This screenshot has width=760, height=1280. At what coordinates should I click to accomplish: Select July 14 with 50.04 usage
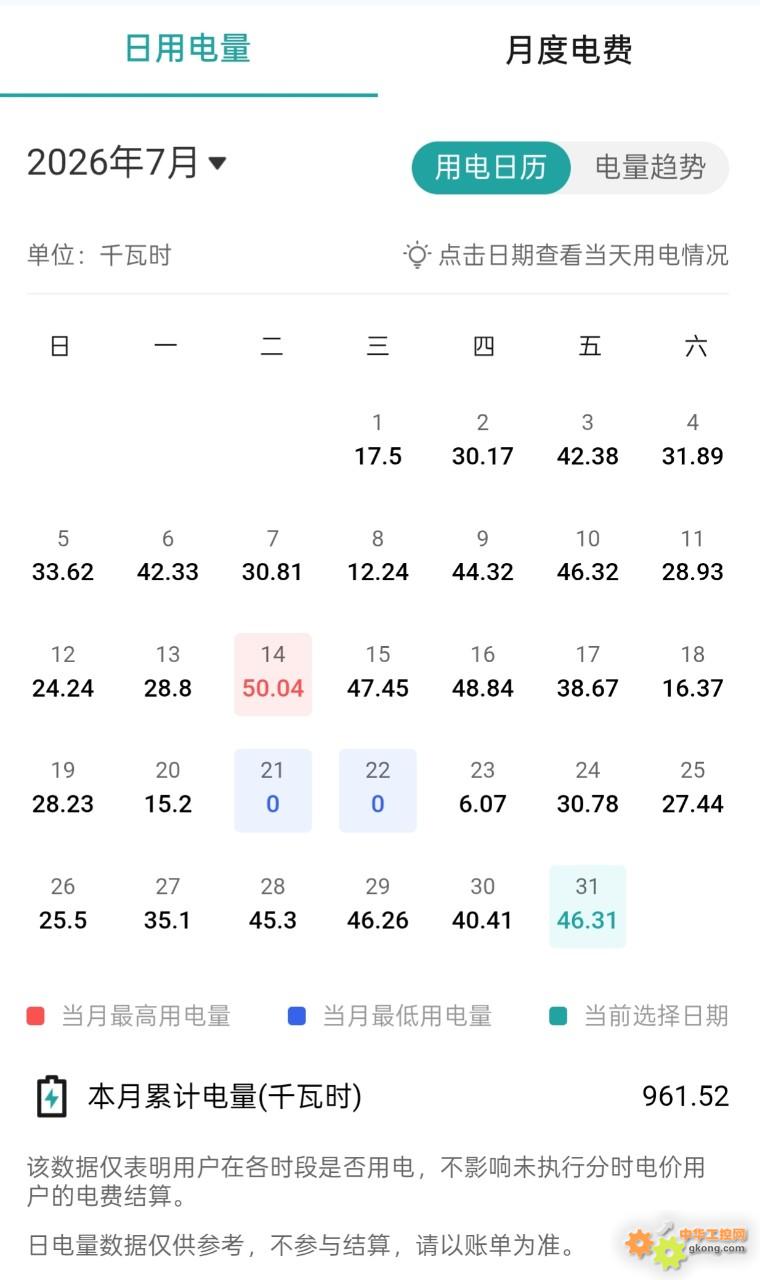point(273,674)
